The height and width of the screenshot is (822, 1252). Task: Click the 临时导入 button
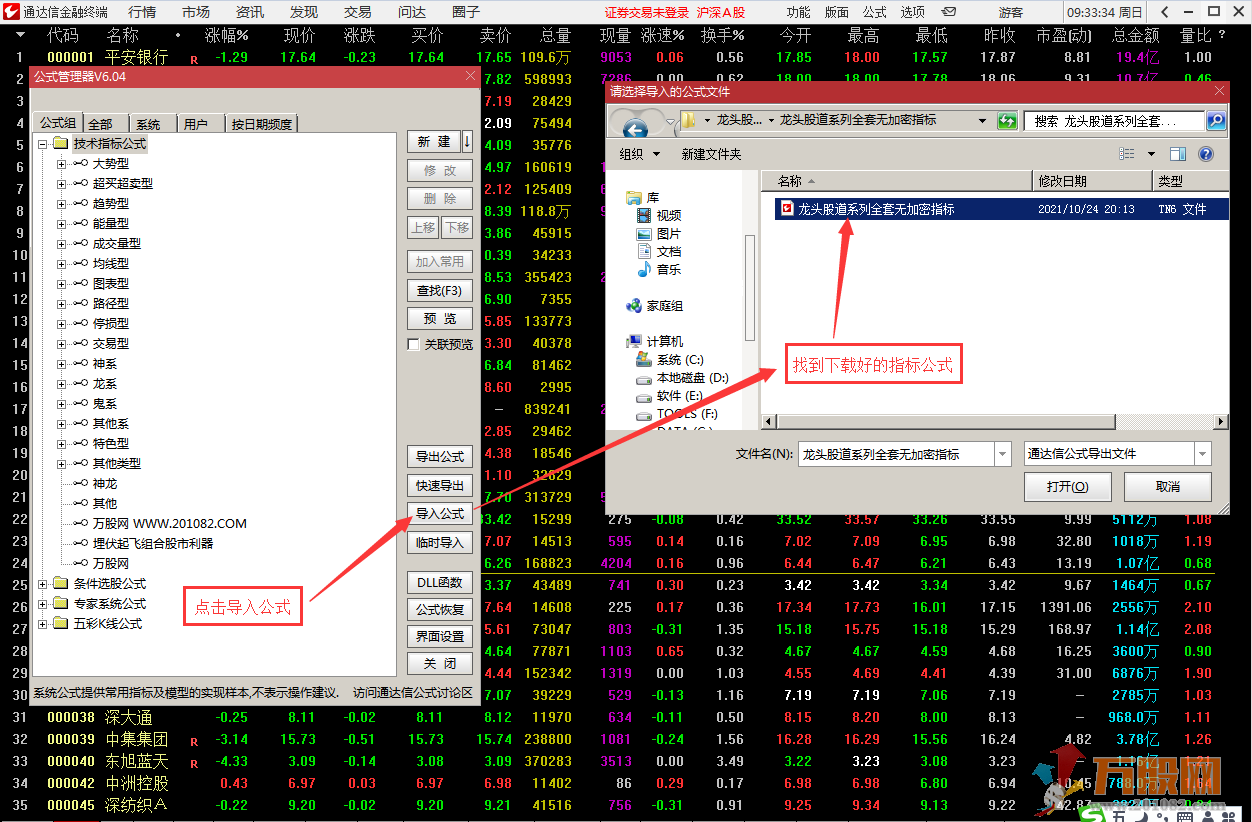pos(440,543)
